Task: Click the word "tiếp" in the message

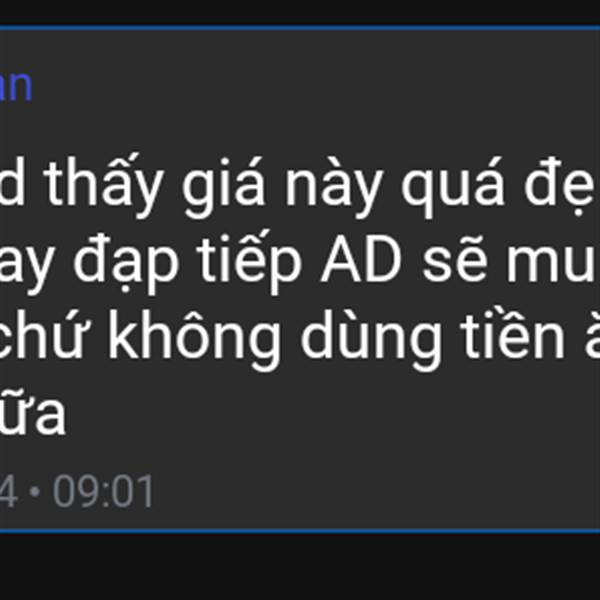Action: 249,262
